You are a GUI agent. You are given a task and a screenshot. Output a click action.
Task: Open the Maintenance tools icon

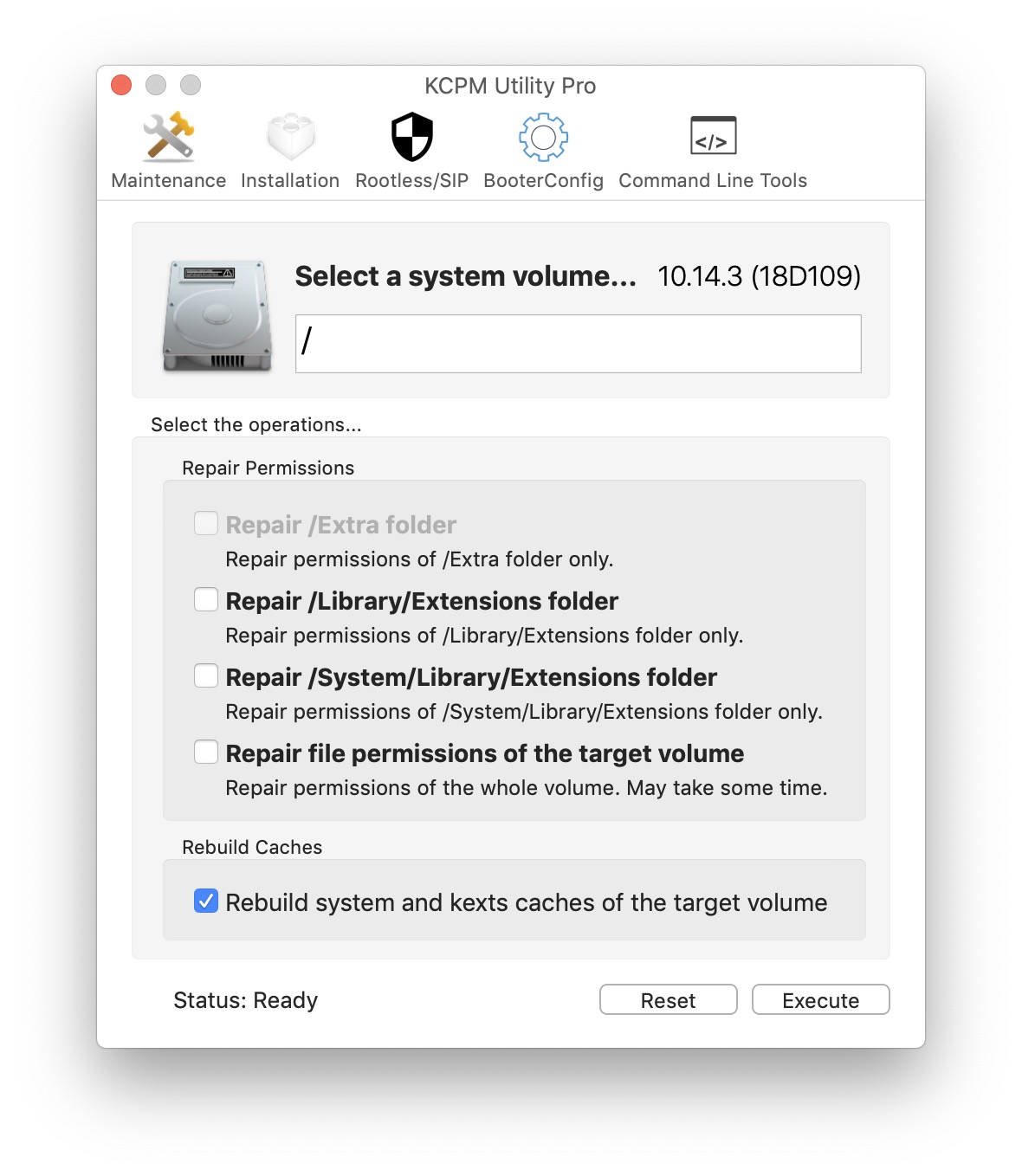(x=169, y=137)
